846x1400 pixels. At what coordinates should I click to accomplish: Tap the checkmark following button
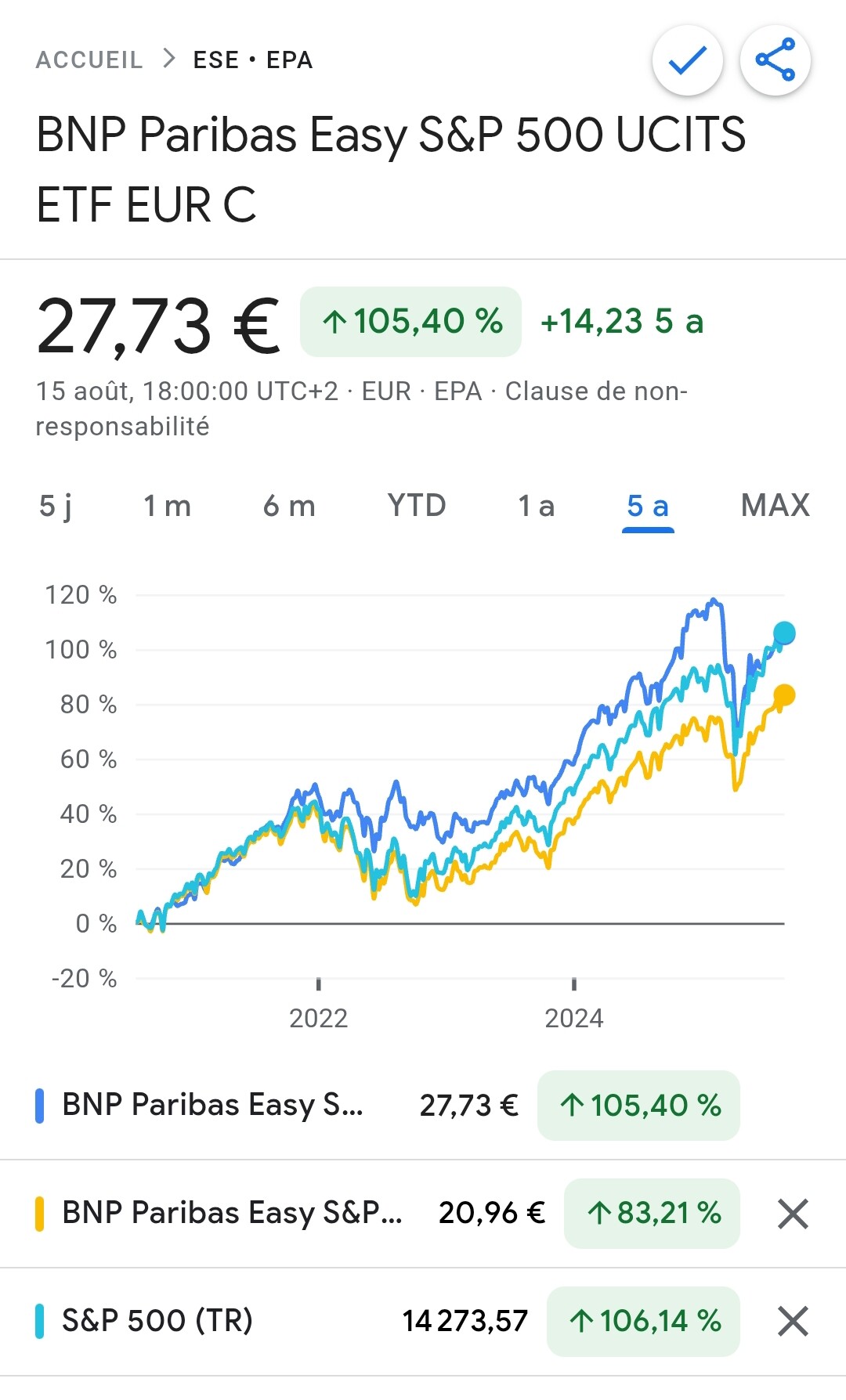(x=687, y=60)
